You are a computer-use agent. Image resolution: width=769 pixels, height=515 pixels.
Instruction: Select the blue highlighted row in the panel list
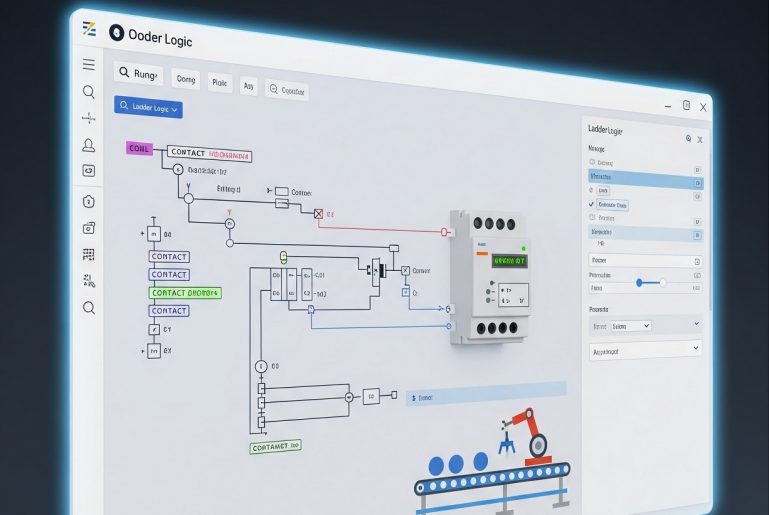coord(645,179)
